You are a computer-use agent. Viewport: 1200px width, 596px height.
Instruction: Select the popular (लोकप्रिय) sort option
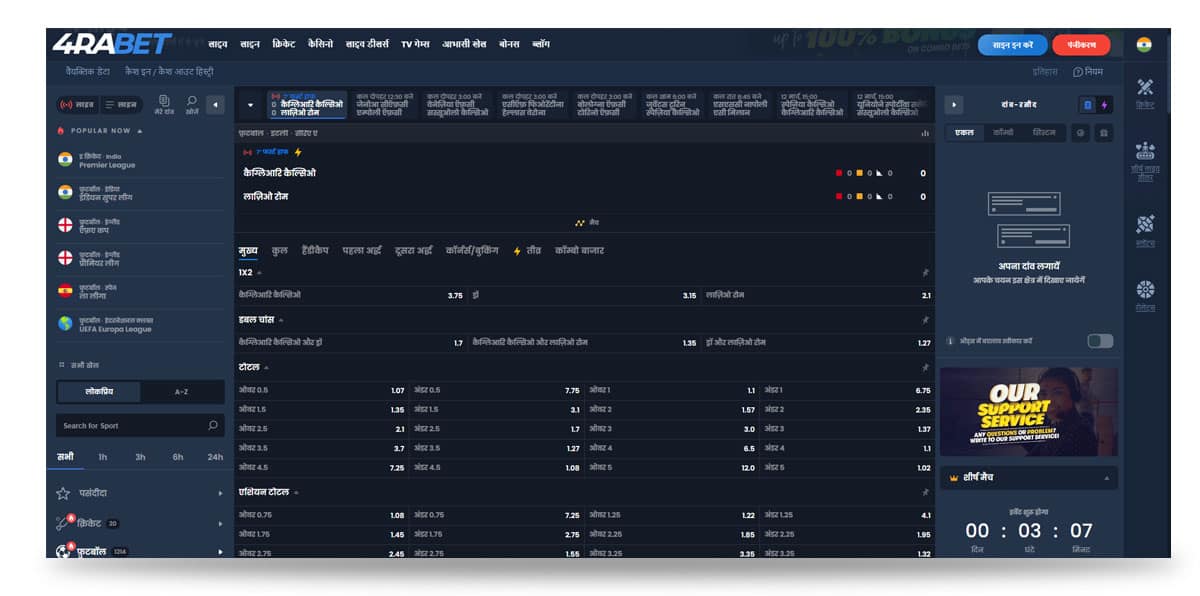[x=99, y=391]
